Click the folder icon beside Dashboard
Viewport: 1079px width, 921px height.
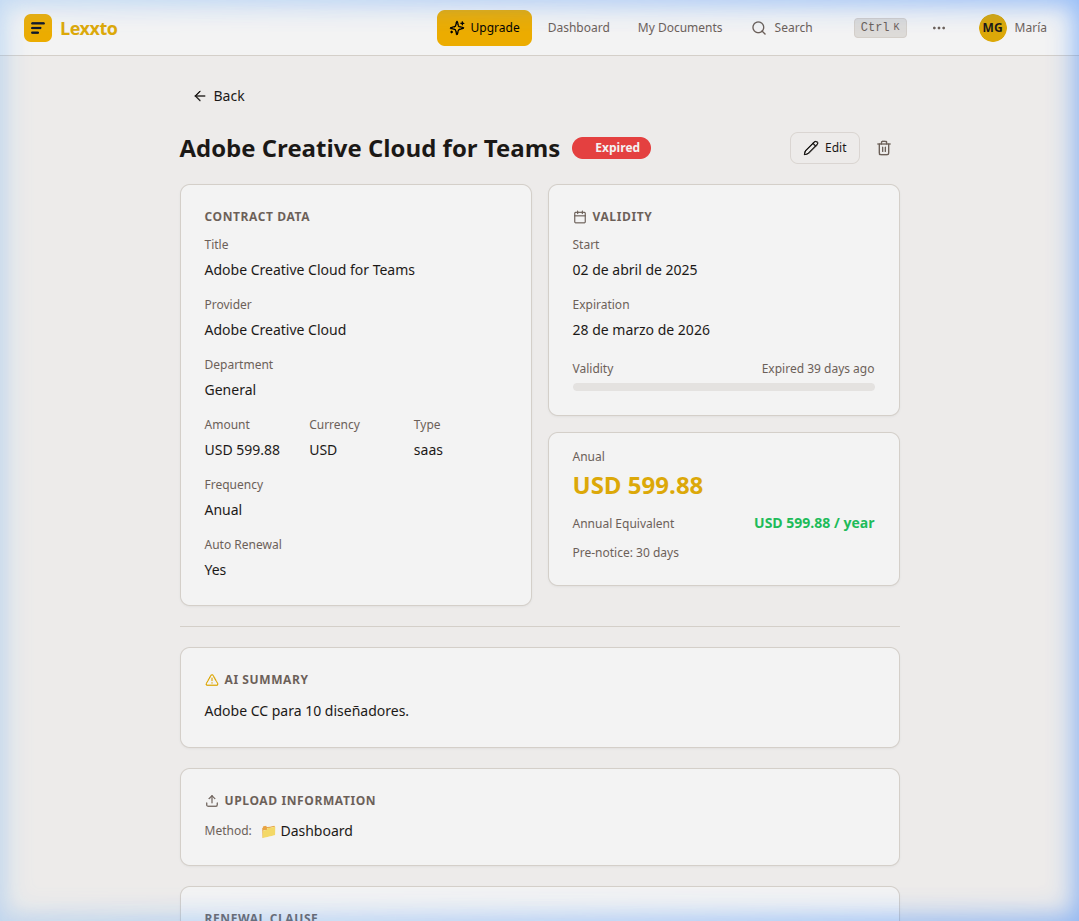tap(268, 832)
